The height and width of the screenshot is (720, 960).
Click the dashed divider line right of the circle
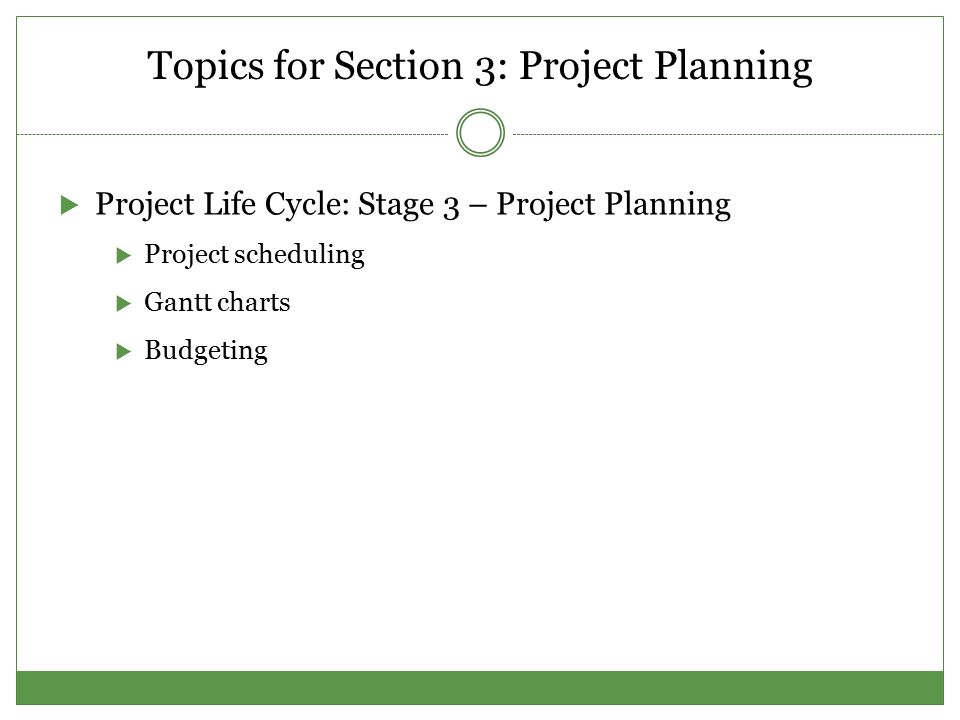click(x=728, y=134)
